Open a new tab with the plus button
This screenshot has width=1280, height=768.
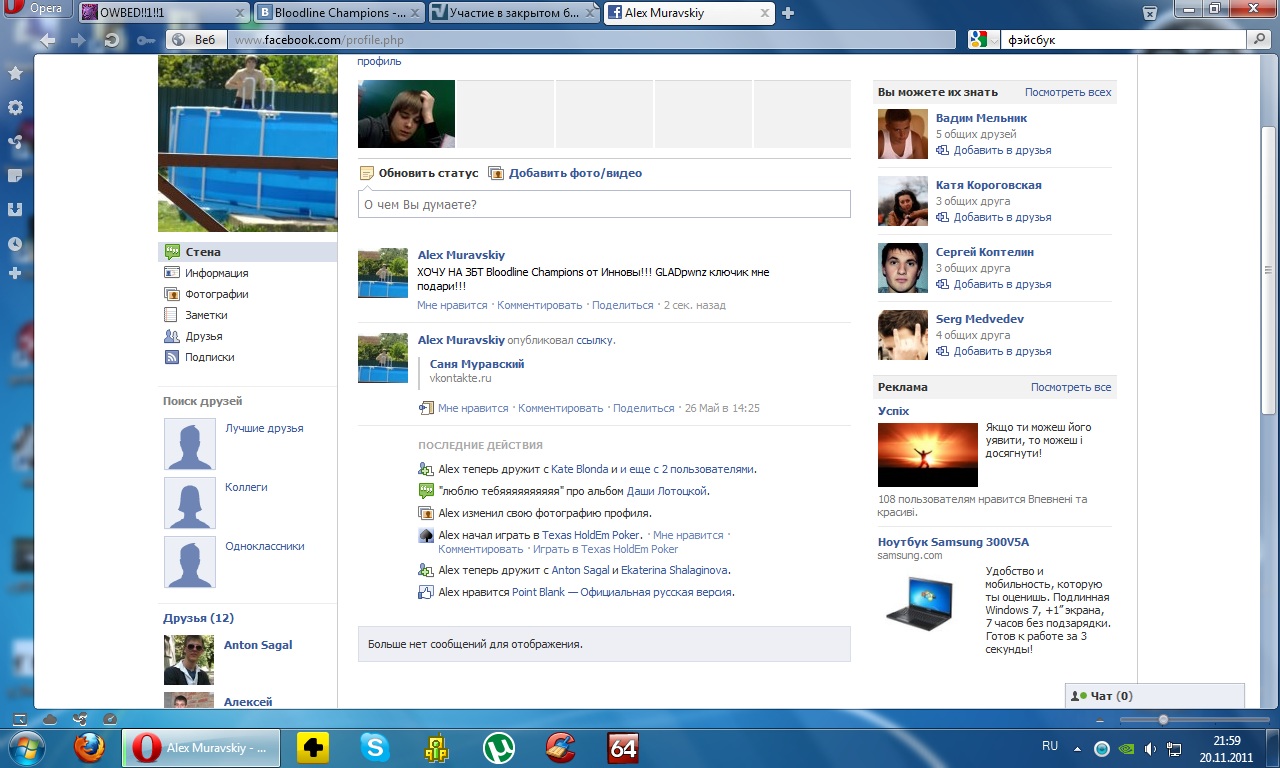788,13
